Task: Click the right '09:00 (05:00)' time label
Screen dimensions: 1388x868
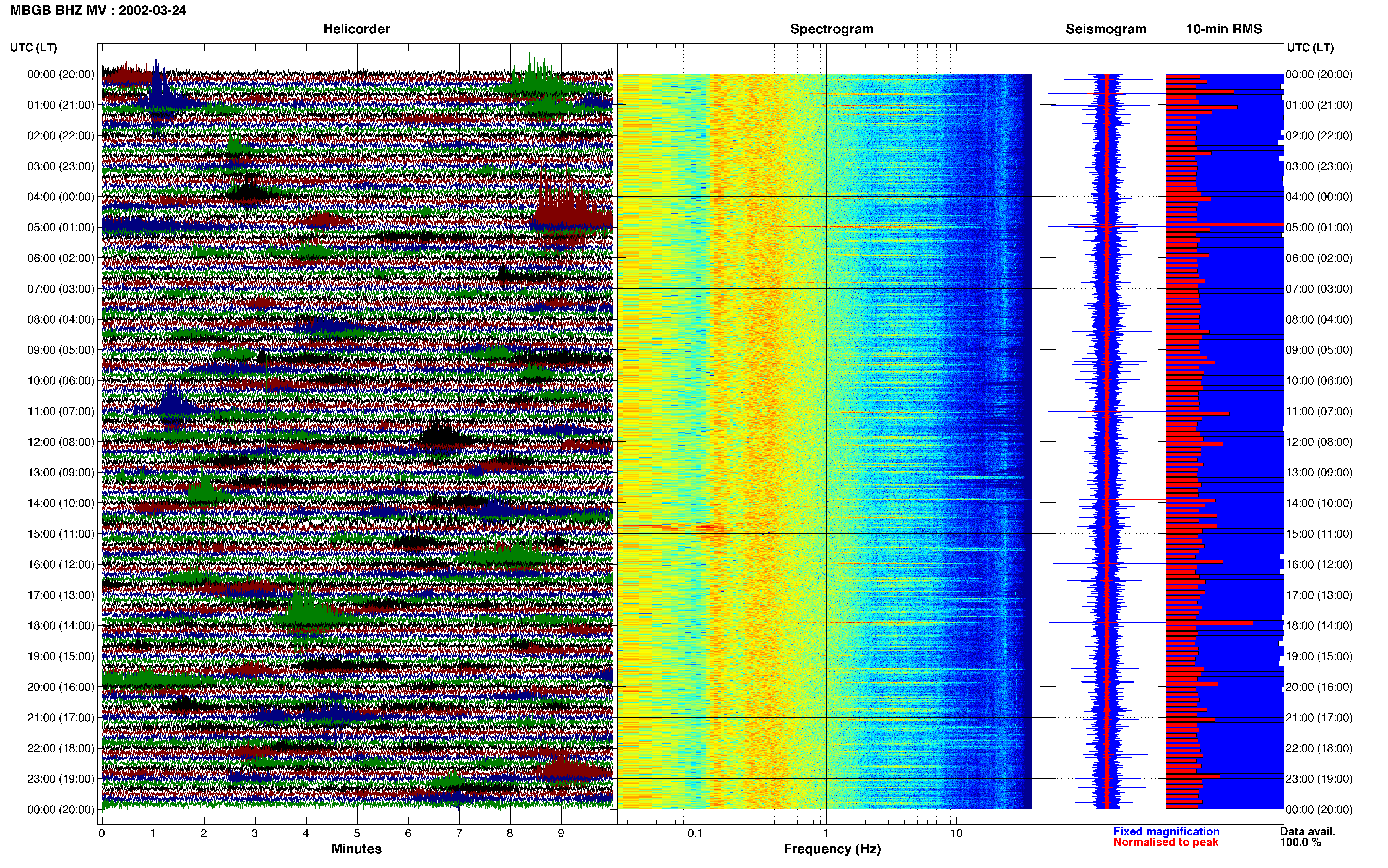Action: pos(1319,350)
